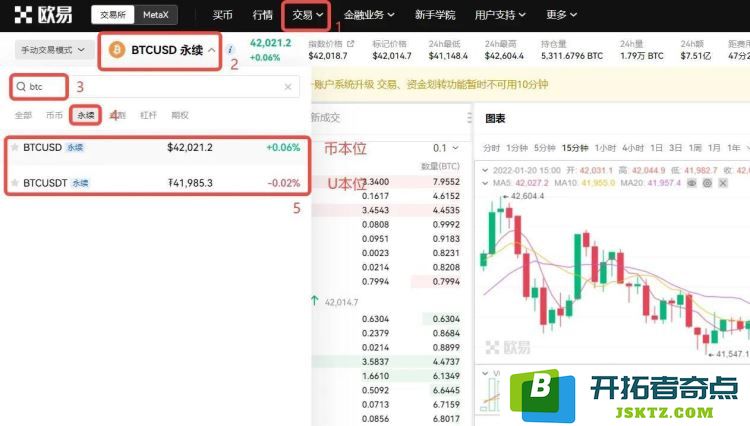The height and width of the screenshot is (426, 750).
Task: Open the 更多 dropdown menu
Action: pos(562,15)
